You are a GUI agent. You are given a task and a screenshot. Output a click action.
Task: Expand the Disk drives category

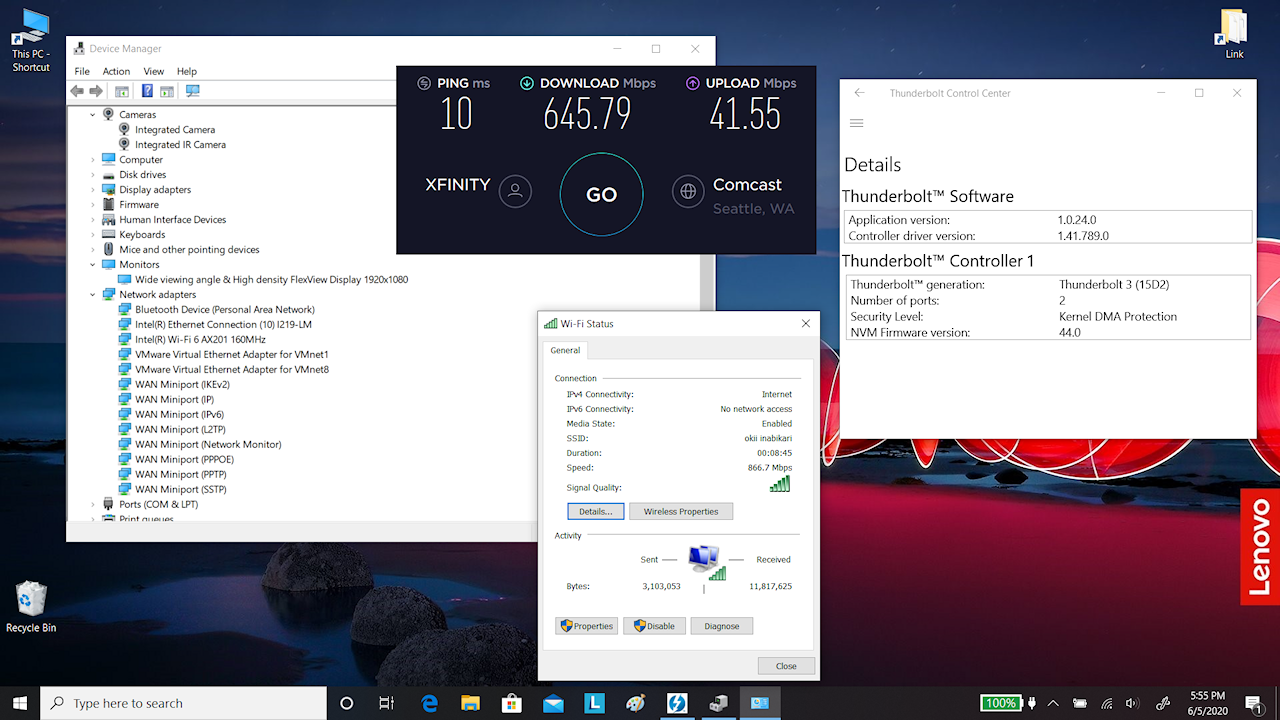click(x=93, y=174)
